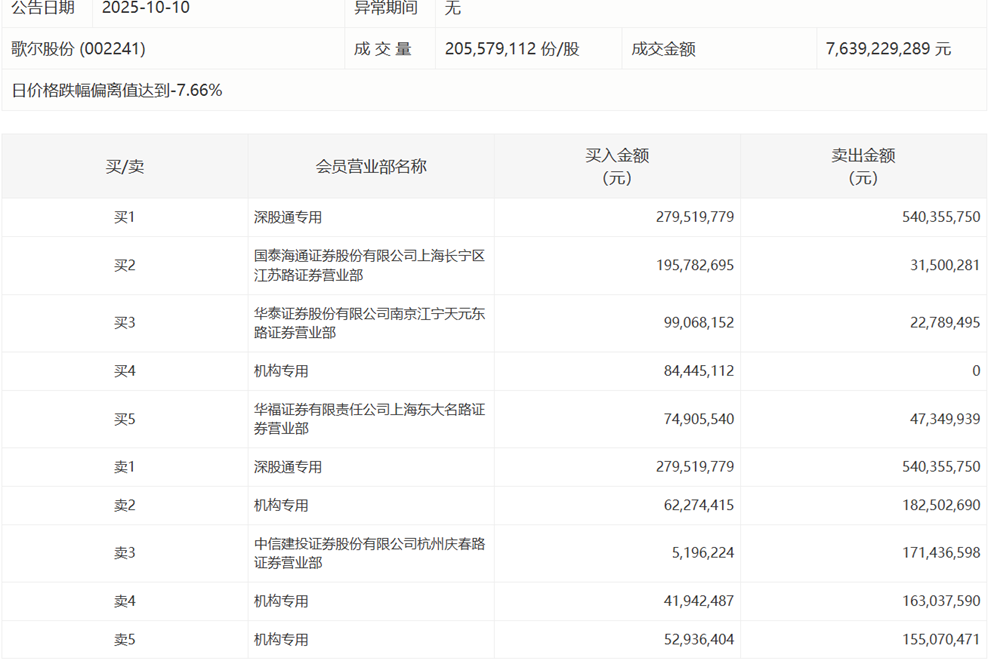The width and height of the screenshot is (1000, 664).
Task: Select the sell amount 0 in 买4 row
Action: coord(975,371)
